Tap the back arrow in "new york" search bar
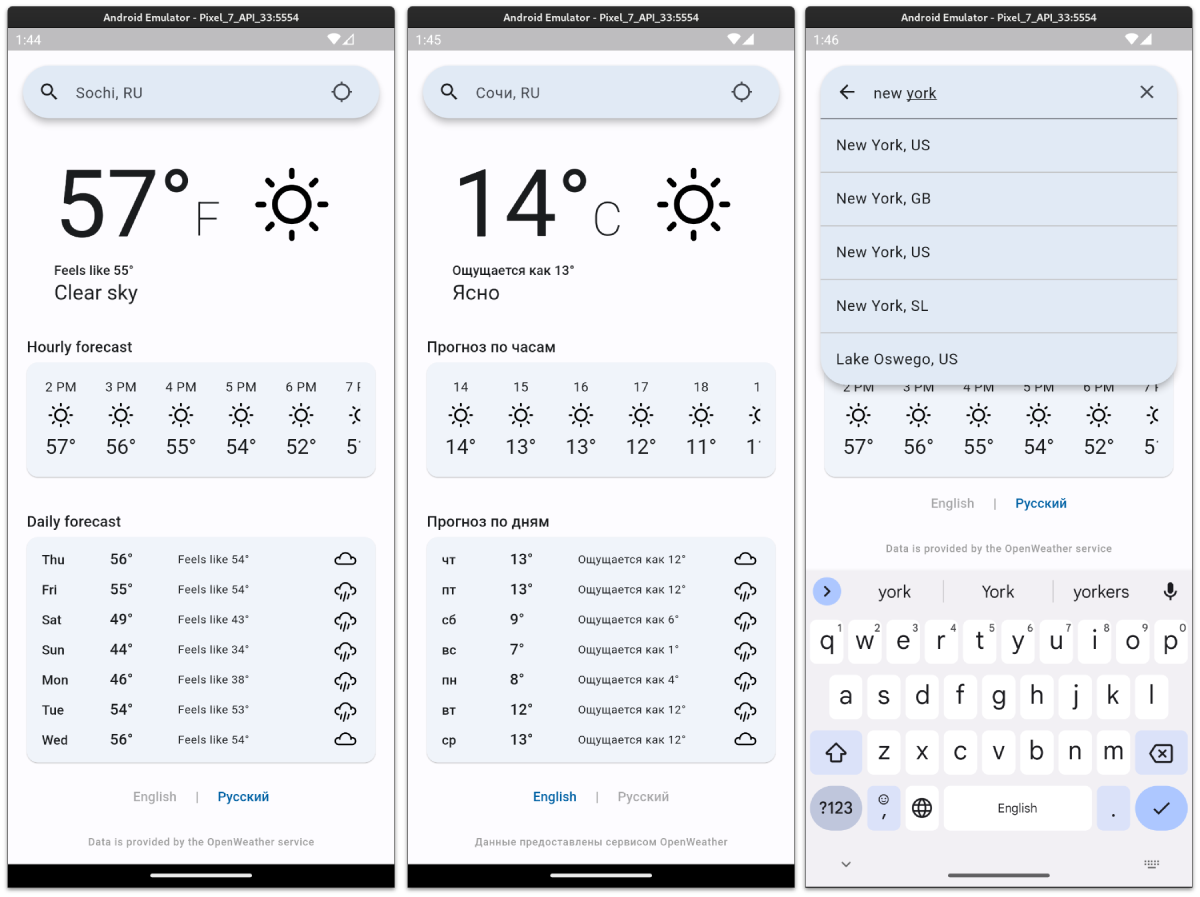1200x897 pixels. click(x=847, y=92)
